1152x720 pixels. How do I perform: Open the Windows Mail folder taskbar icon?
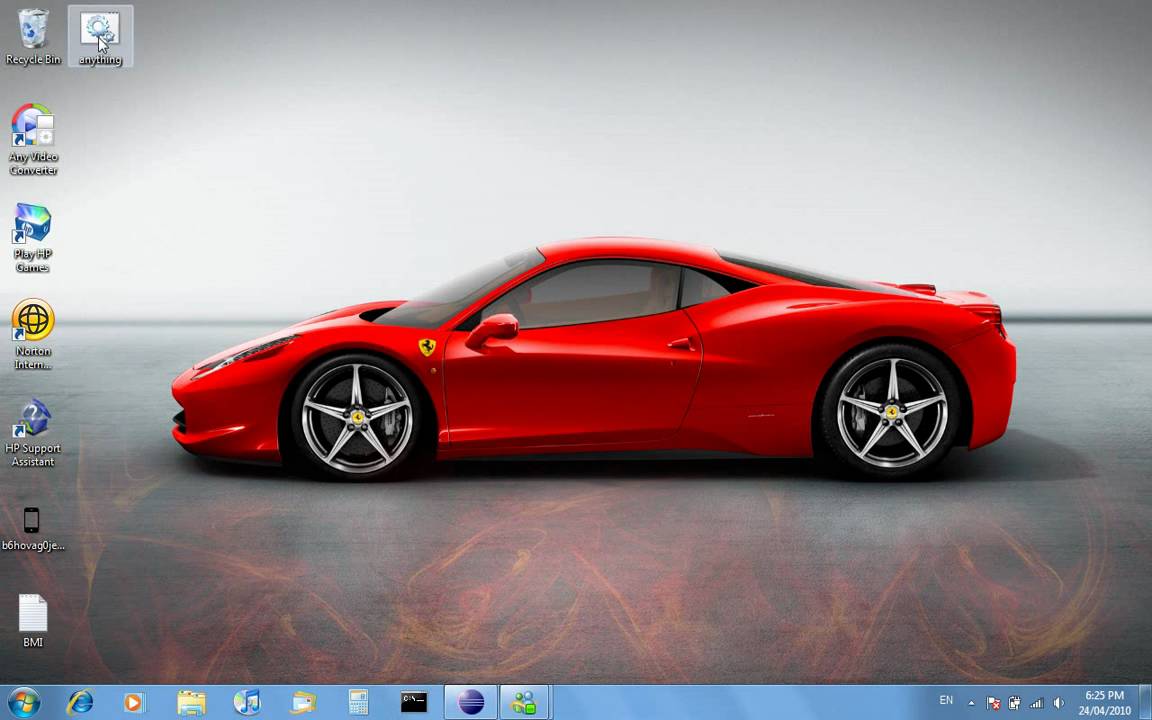click(303, 702)
